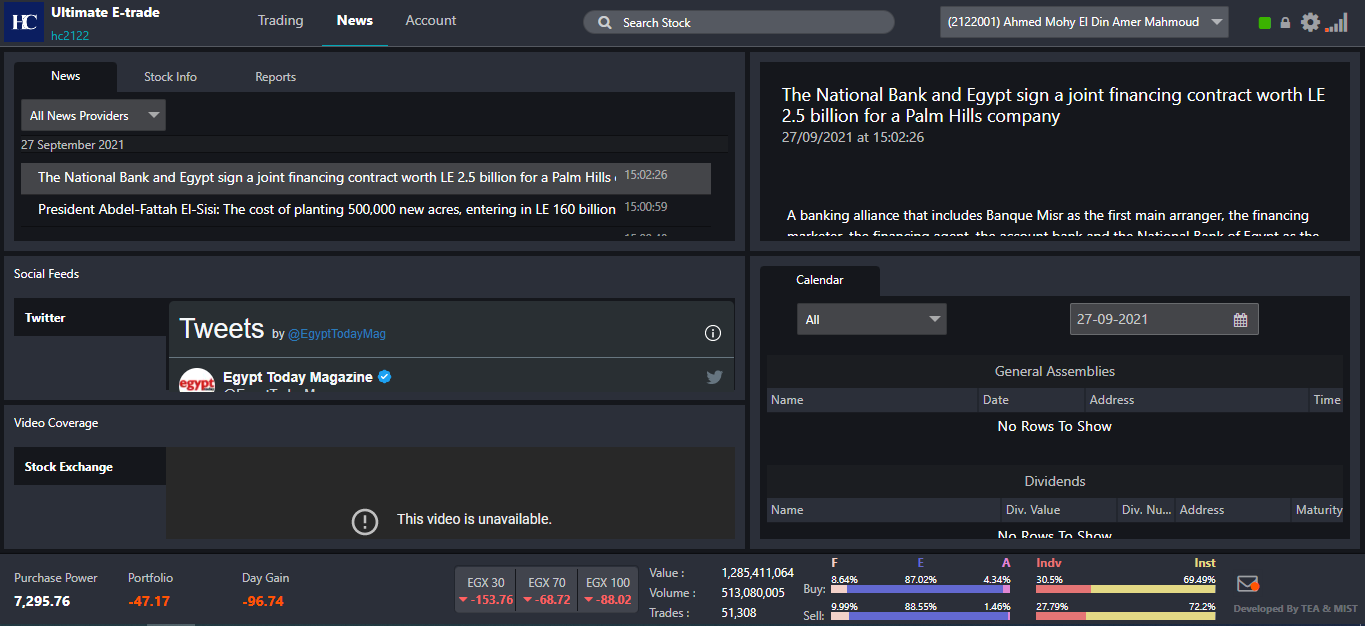Click the signal strength bars icon
Viewport: 1365px width, 626px height.
point(1336,22)
